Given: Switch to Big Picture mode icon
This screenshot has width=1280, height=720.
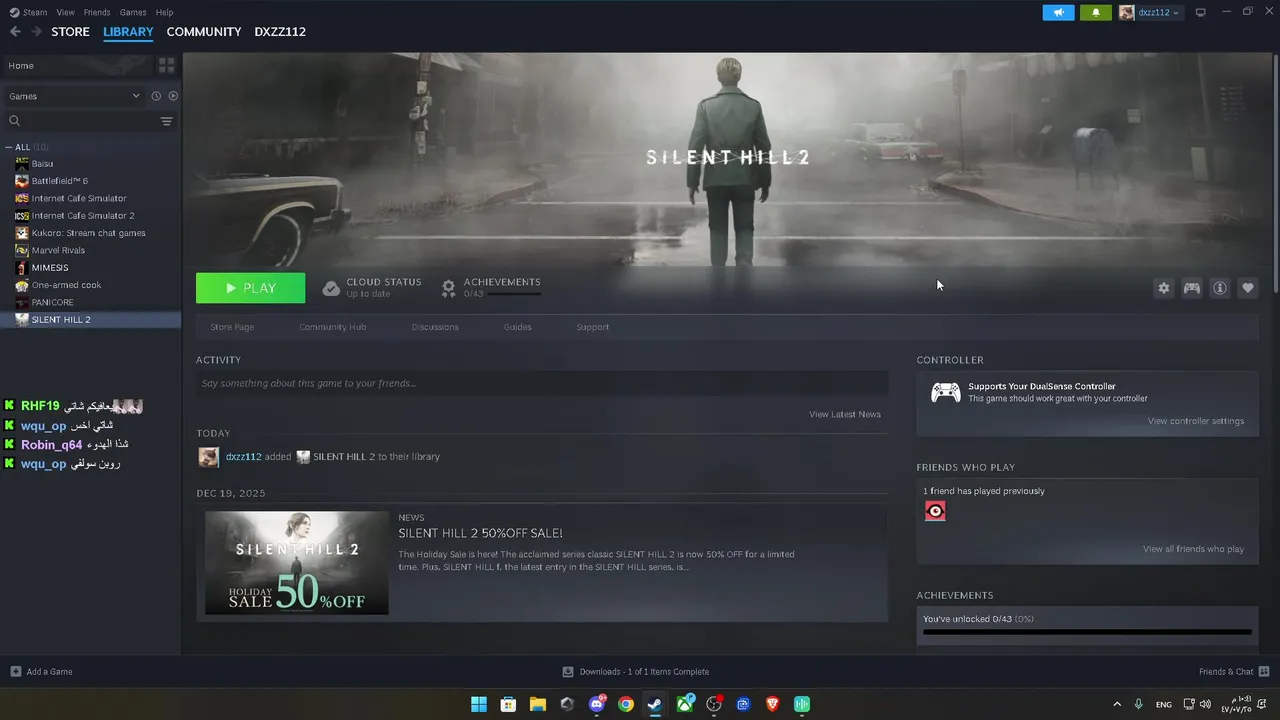Looking at the screenshot, I should 1200,12.
